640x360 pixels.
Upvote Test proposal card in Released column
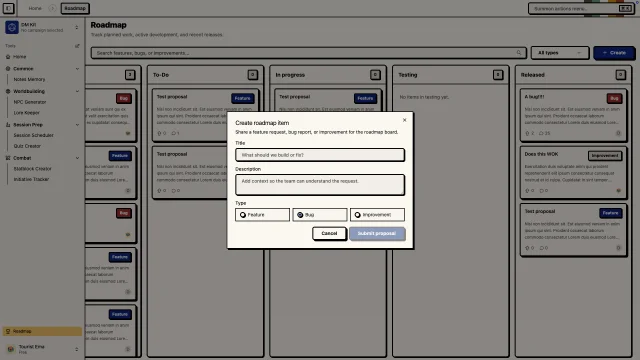[529, 248]
